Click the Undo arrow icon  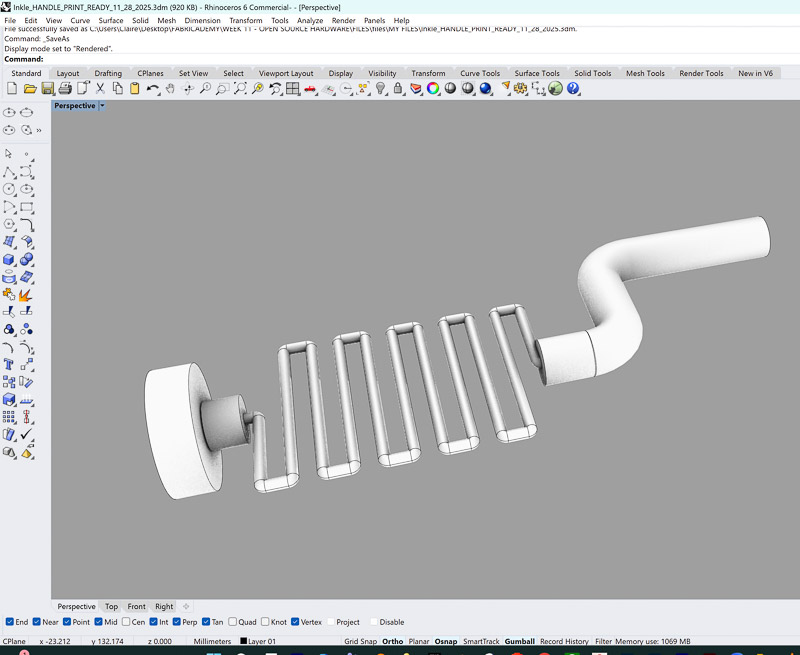pyautogui.click(x=152, y=89)
